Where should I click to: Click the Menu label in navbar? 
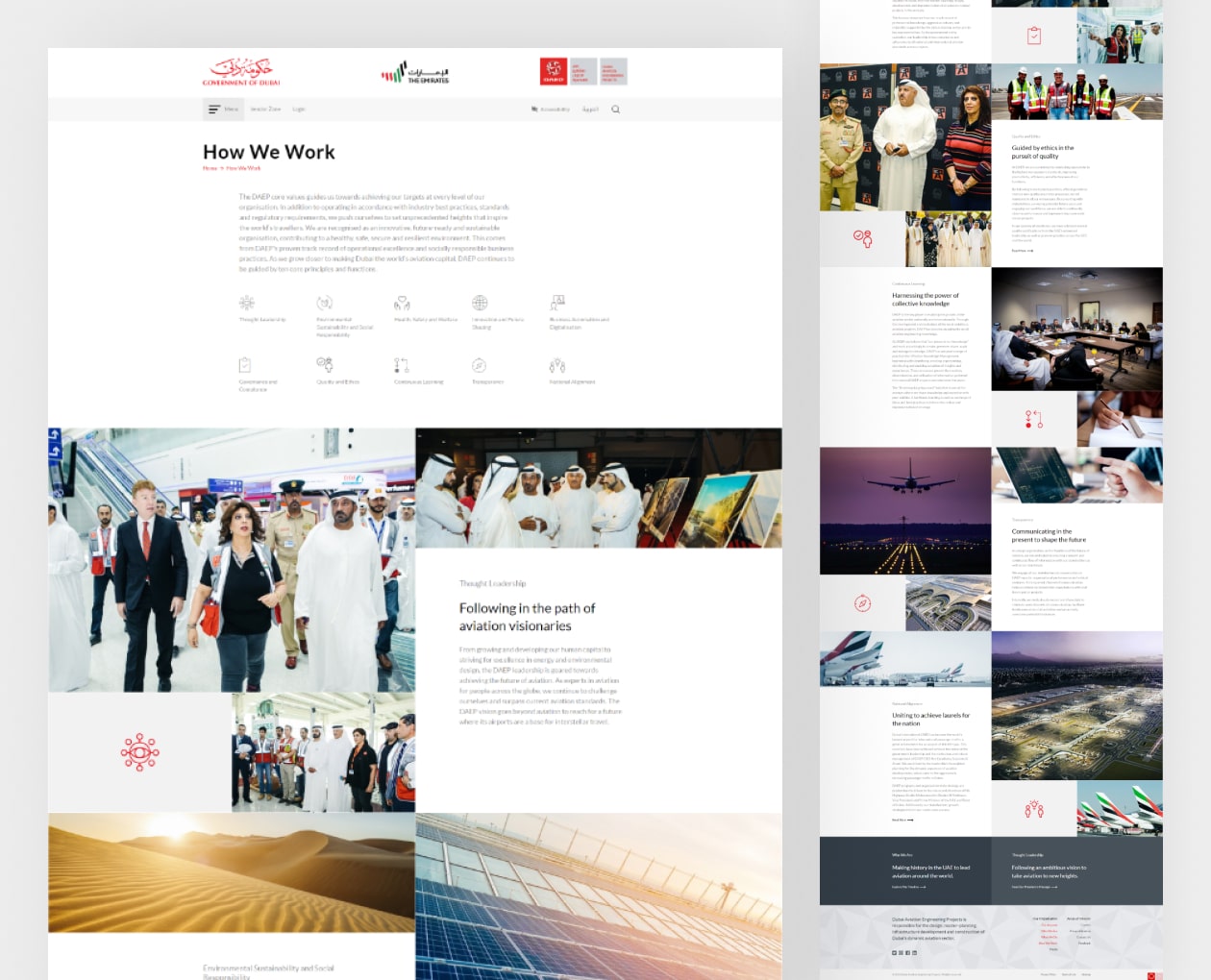pyautogui.click(x=232, y=110)
